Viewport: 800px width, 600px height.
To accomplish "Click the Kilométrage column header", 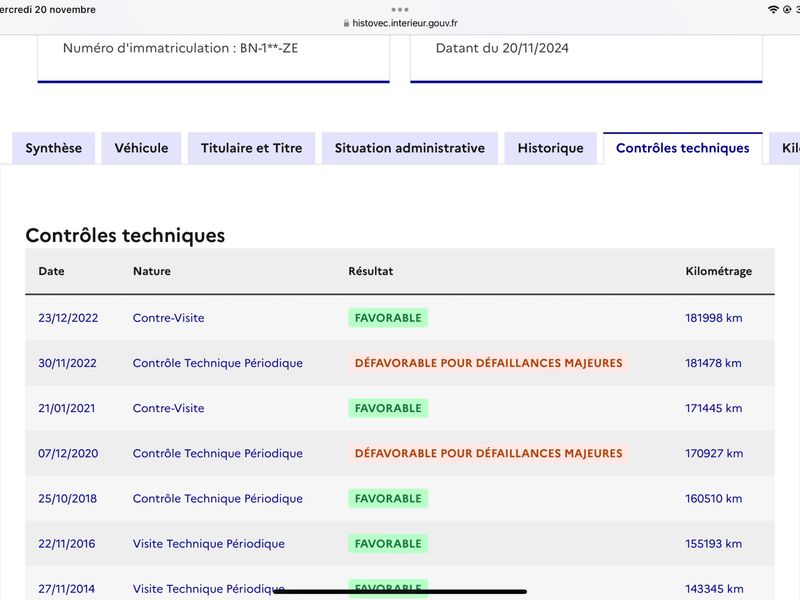I will pos(718,271).
